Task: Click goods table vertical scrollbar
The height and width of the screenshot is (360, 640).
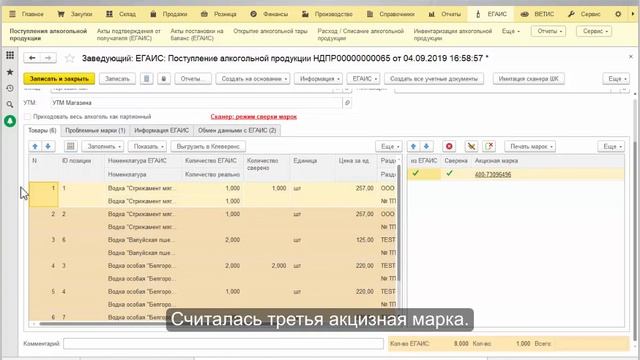Action: [x=399, y=222]
